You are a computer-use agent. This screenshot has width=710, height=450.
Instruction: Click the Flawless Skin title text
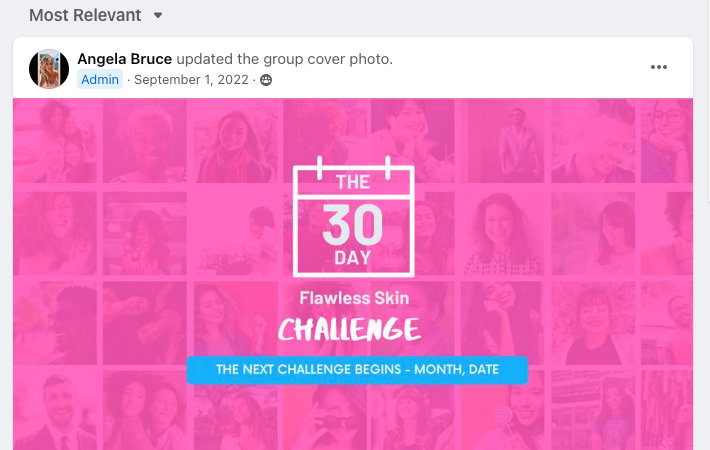(354, 297)
